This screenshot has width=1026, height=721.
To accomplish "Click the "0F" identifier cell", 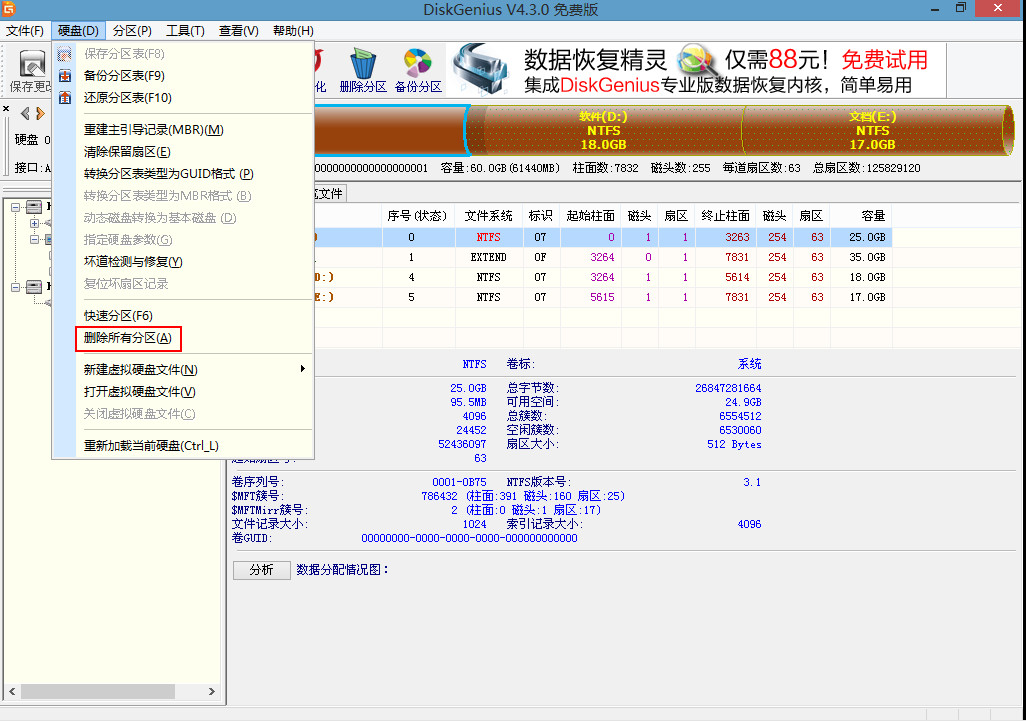I will (x=540, y=257).
